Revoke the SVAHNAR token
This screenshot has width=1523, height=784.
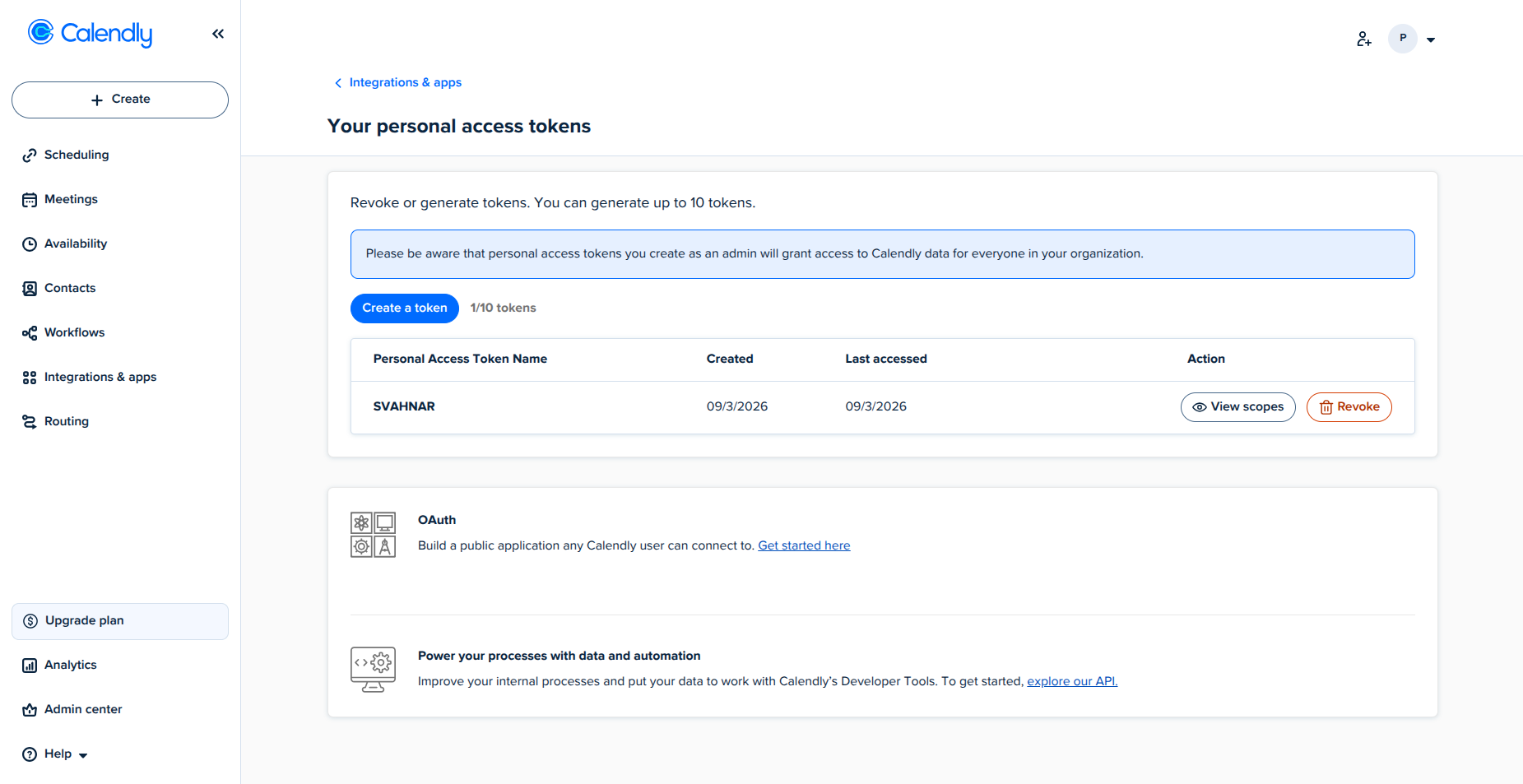pyautogui.click(x=1349, y=407)
